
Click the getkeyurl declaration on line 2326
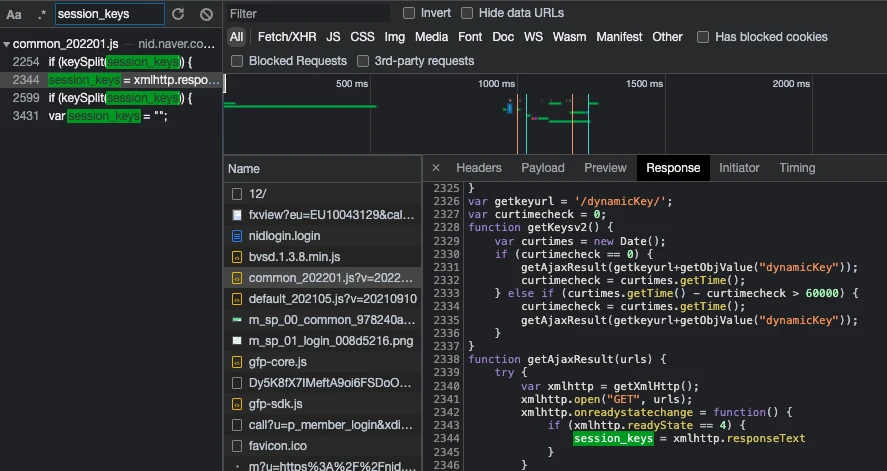[x=570, y=201]
